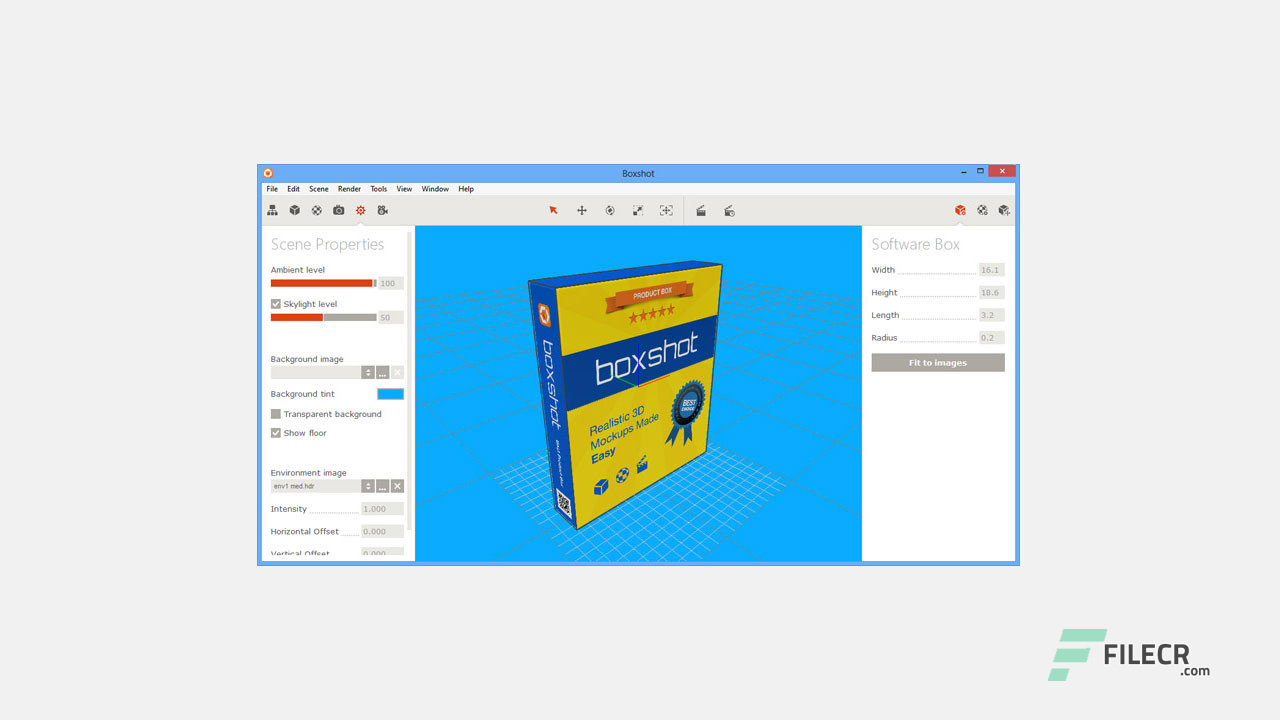Uncheck the Show floor checkbox
The image size is (1280, 720).
coord(276,433)
